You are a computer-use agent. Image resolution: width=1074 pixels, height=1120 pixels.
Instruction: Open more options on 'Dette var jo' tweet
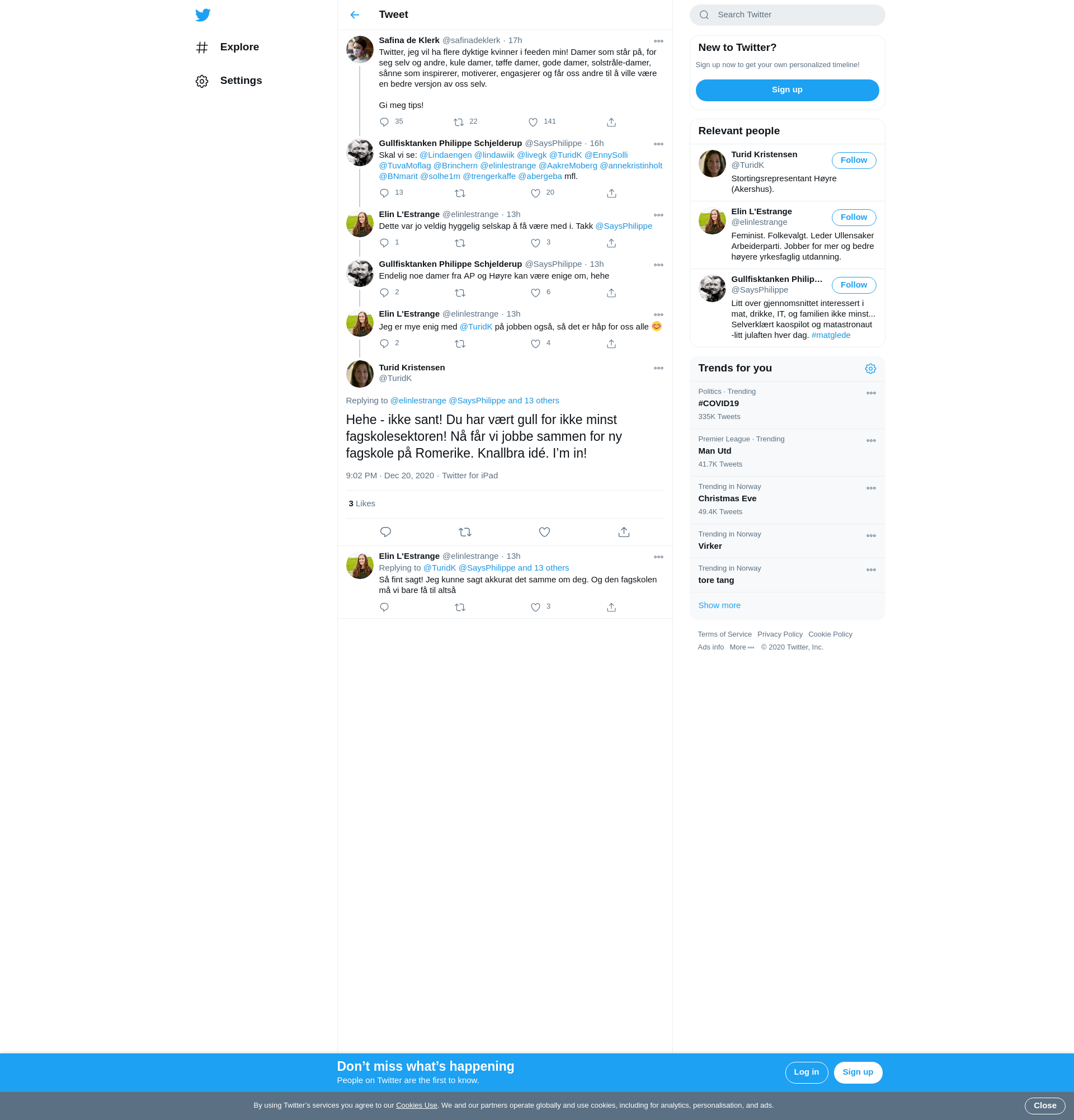[x=659, y=215]
